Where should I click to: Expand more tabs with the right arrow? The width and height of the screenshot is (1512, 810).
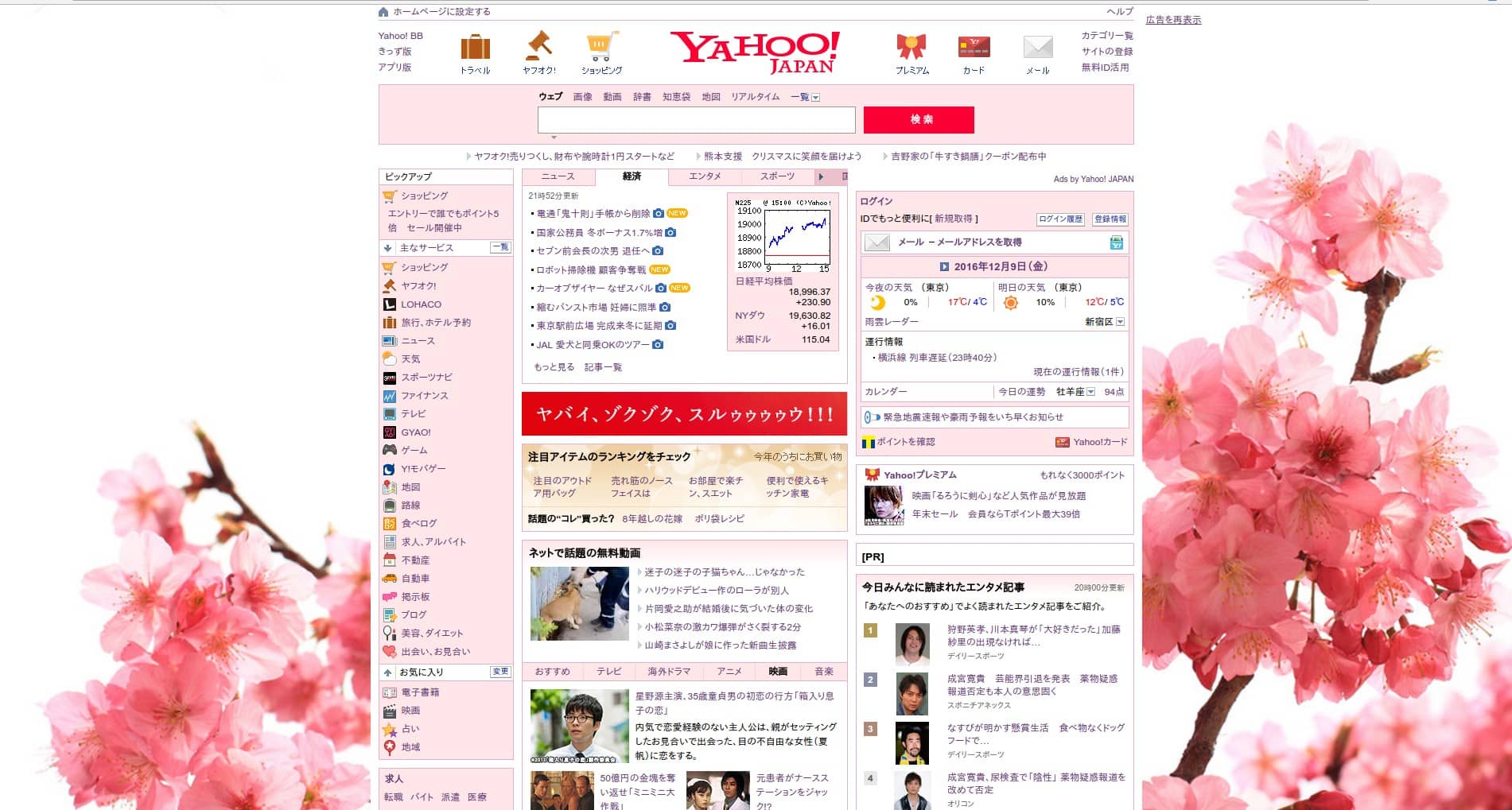point(821,176)
